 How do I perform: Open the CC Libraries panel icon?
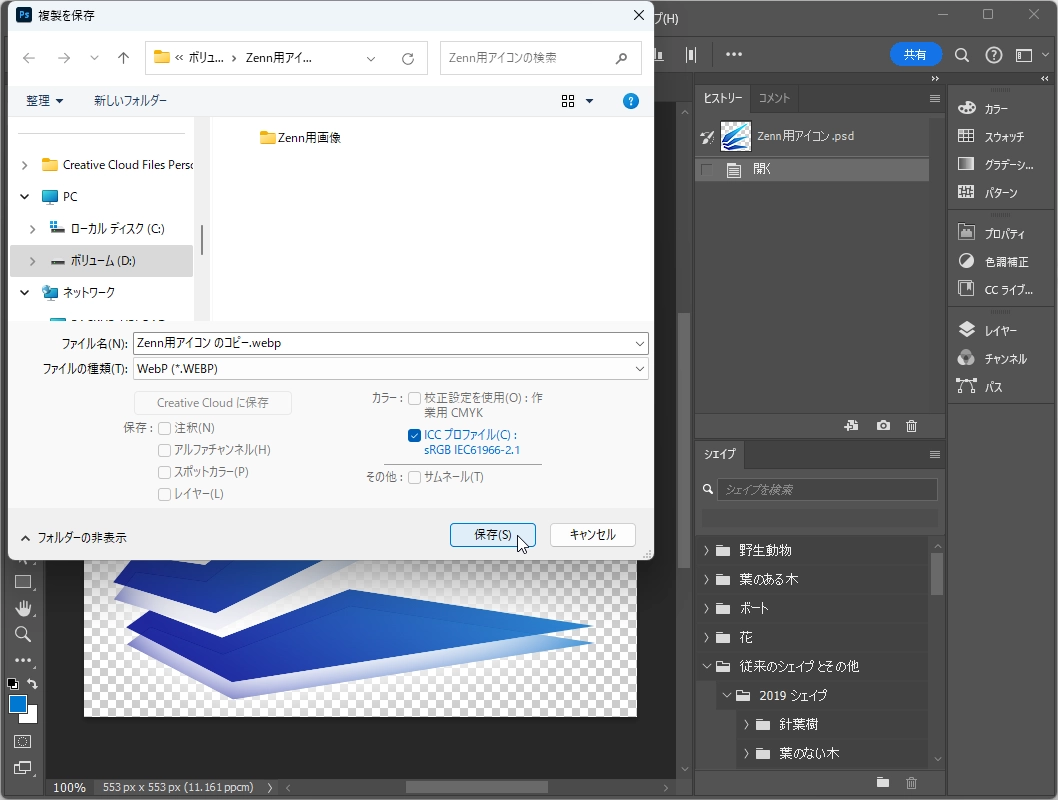966,289
